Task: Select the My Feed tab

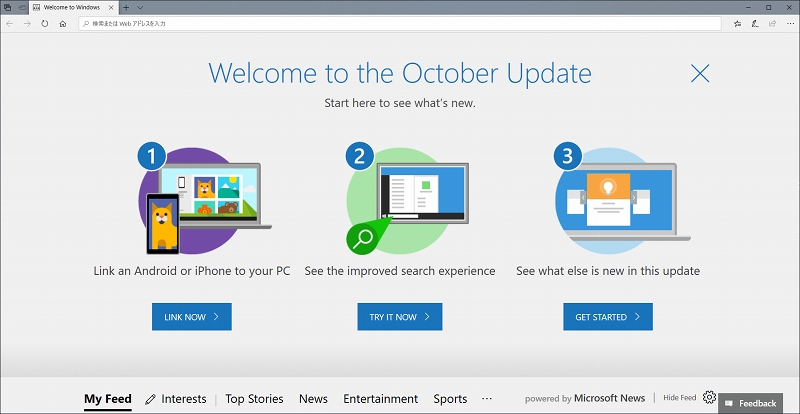Action: click(x=108, y=399)
